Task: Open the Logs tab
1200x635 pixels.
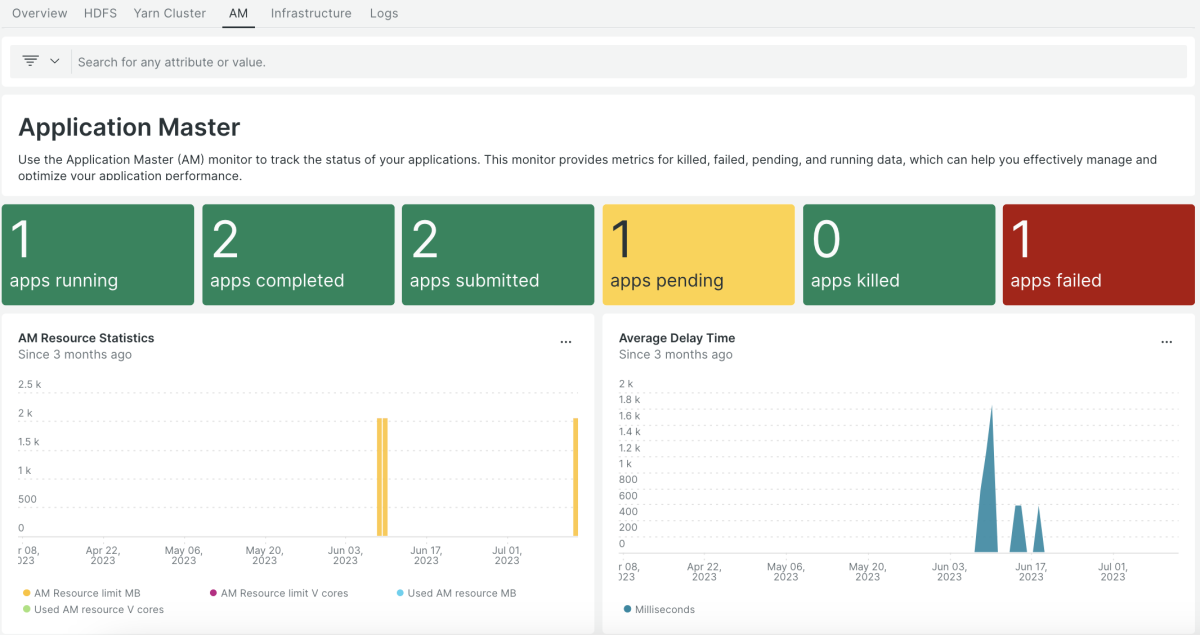Action: 384,13
